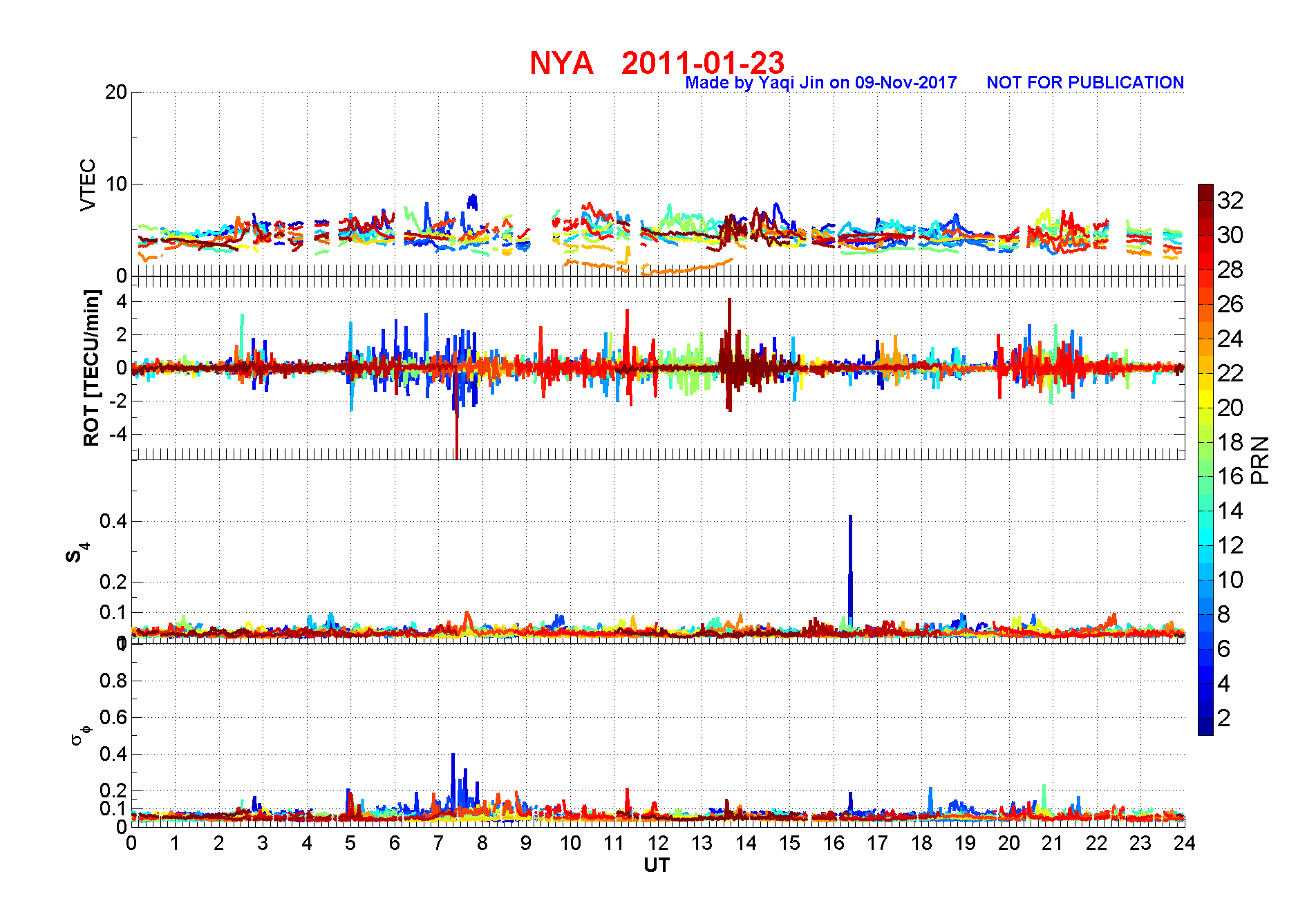Click the ROT [TECU/min] axis label

pyautogui.click(x=91, y=368)
